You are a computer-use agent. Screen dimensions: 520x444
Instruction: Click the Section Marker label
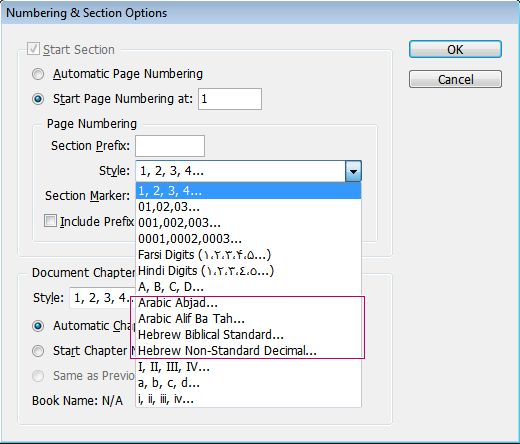(x=88, y=196)
